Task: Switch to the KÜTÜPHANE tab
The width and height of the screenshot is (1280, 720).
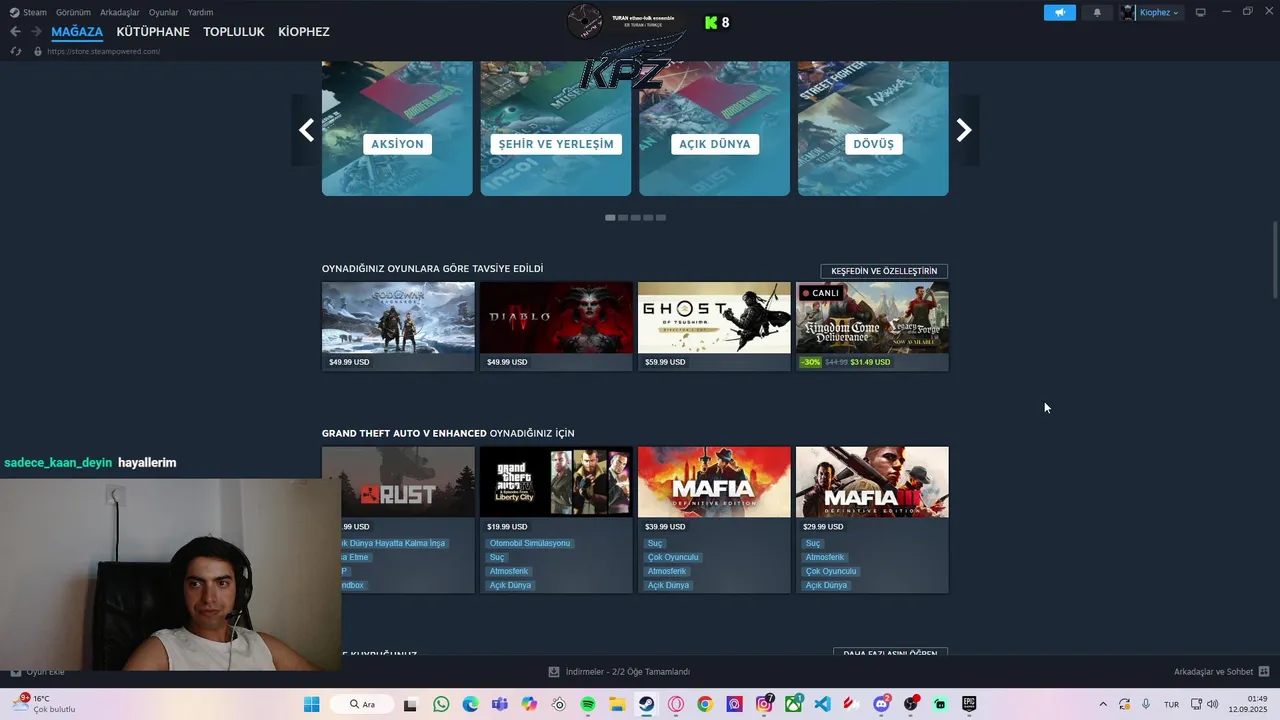Action: (153, 32)
